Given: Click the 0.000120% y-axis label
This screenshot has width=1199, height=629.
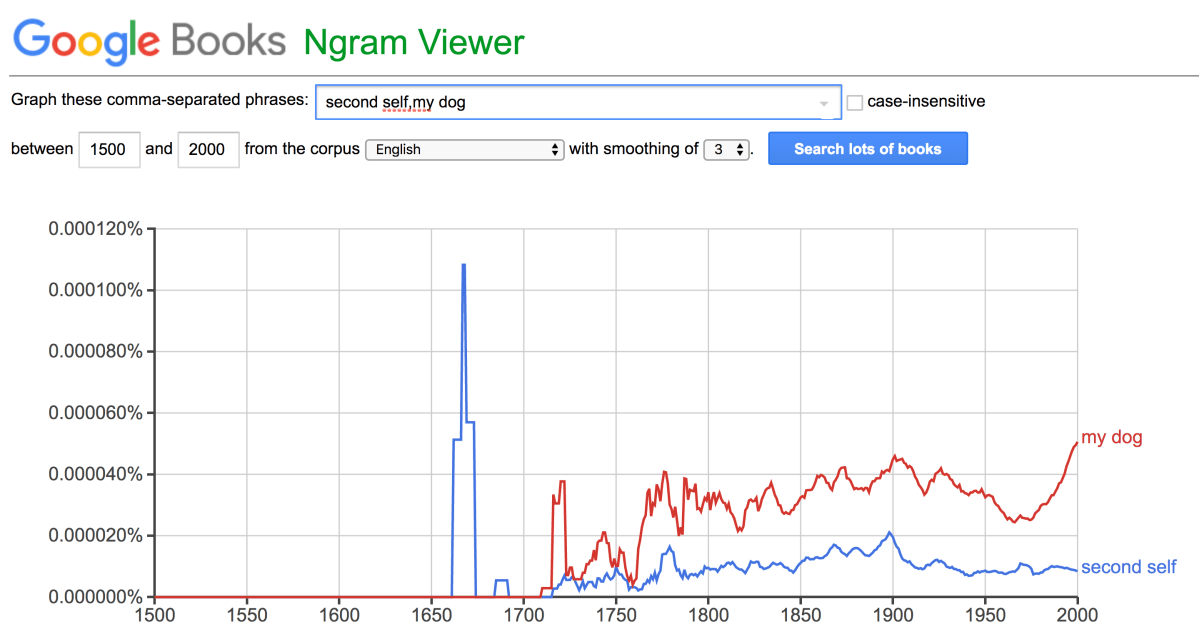Looking at the screenshot, I should click(x=96, y=229).
